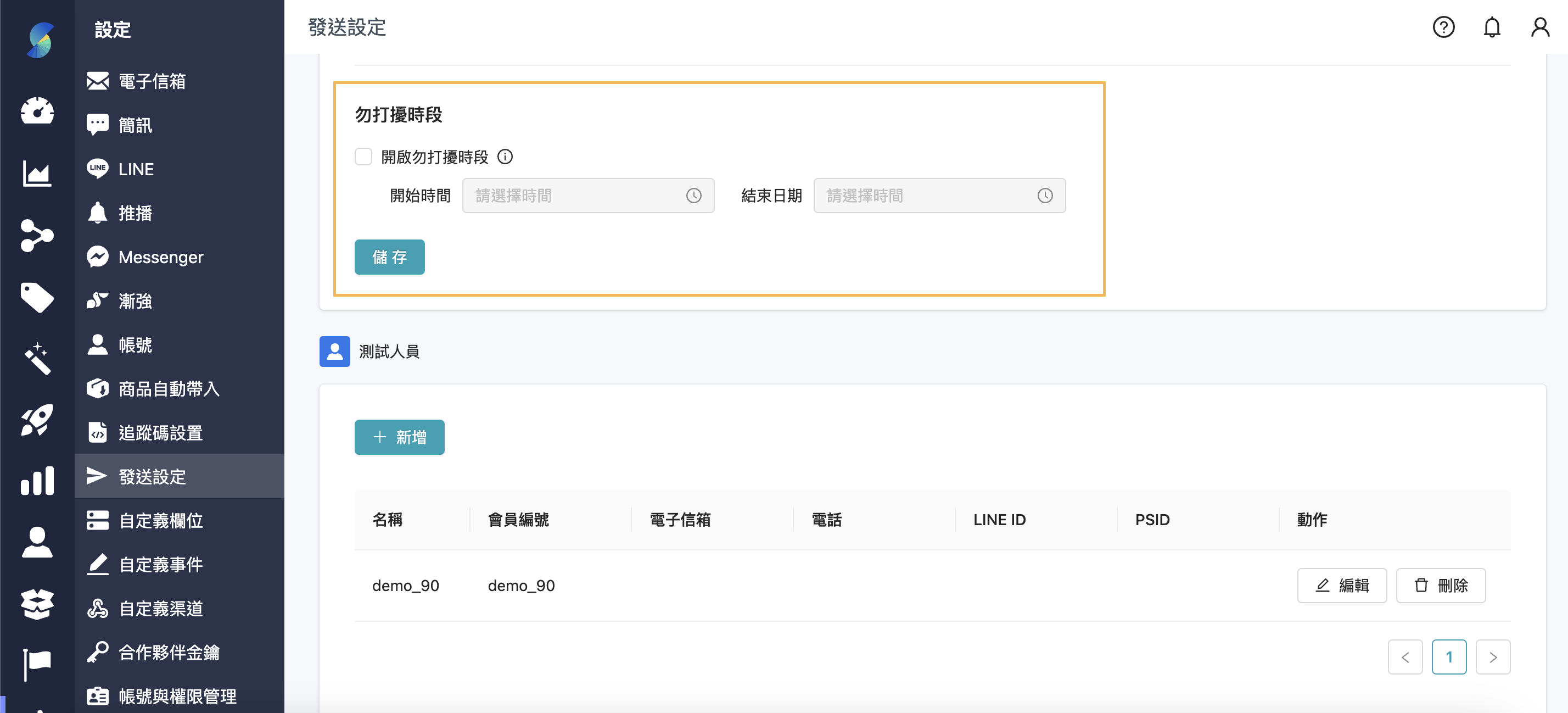
Task: Open the 結束日期 time picker
Action: (x=939, y=196)
